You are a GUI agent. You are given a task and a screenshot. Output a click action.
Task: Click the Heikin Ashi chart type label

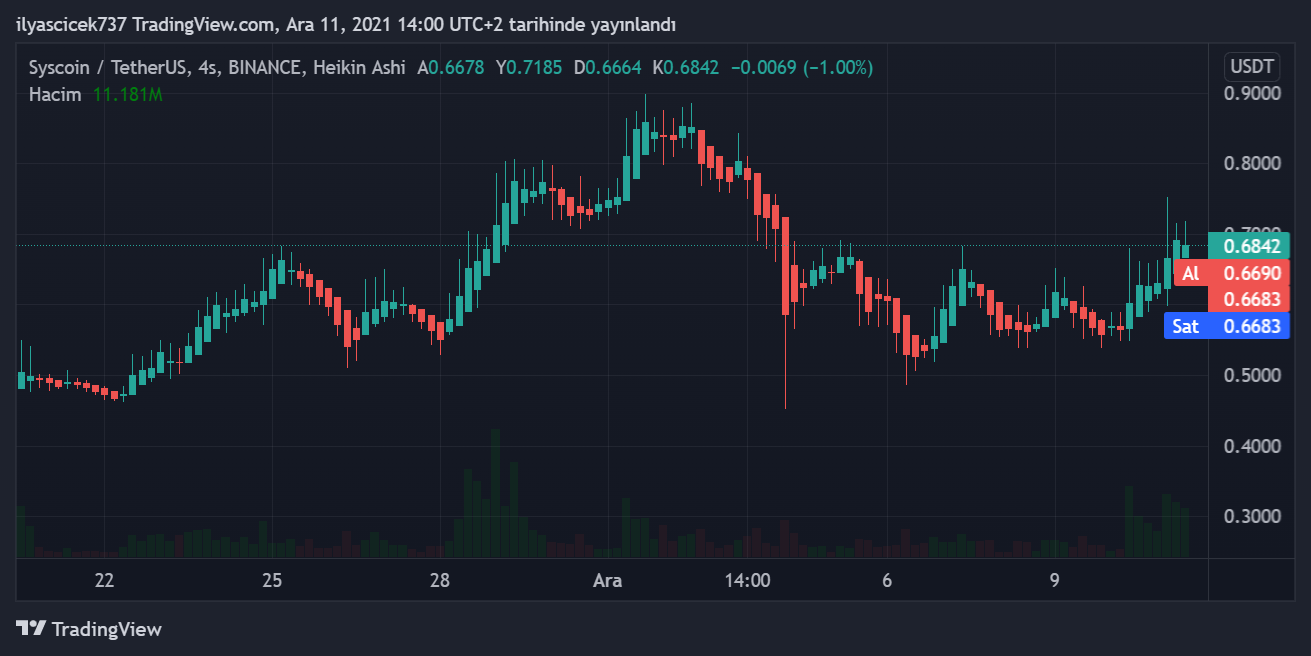pos(359,68)
